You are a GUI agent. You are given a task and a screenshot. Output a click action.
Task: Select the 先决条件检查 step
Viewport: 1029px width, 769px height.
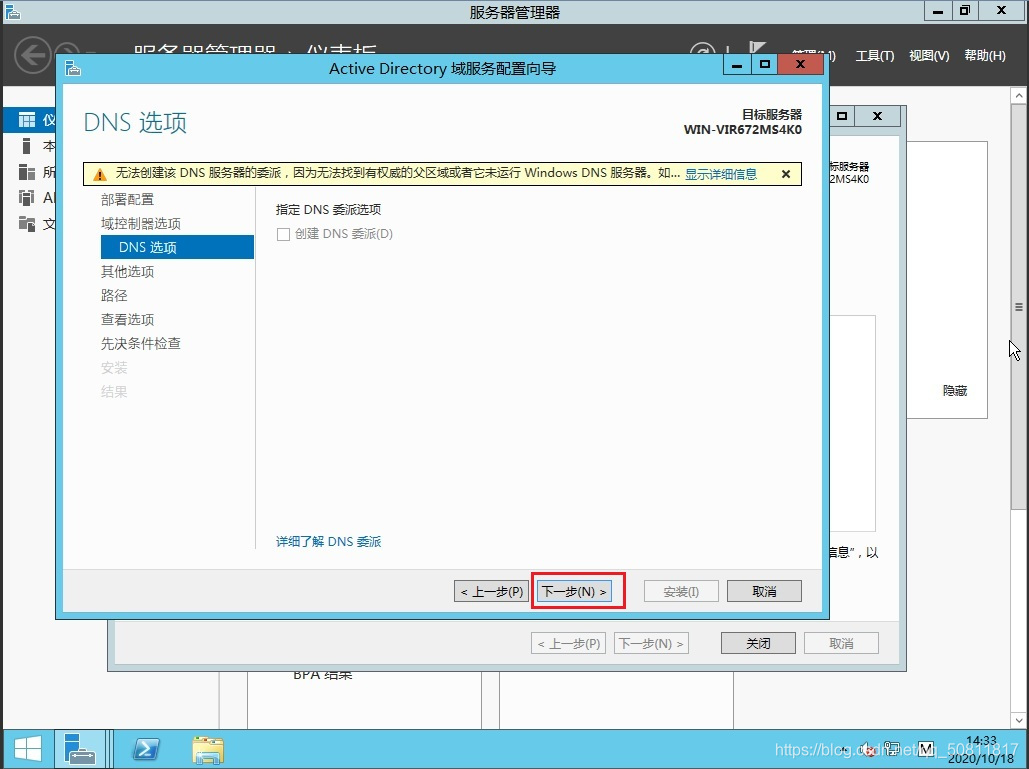point(140,343)
